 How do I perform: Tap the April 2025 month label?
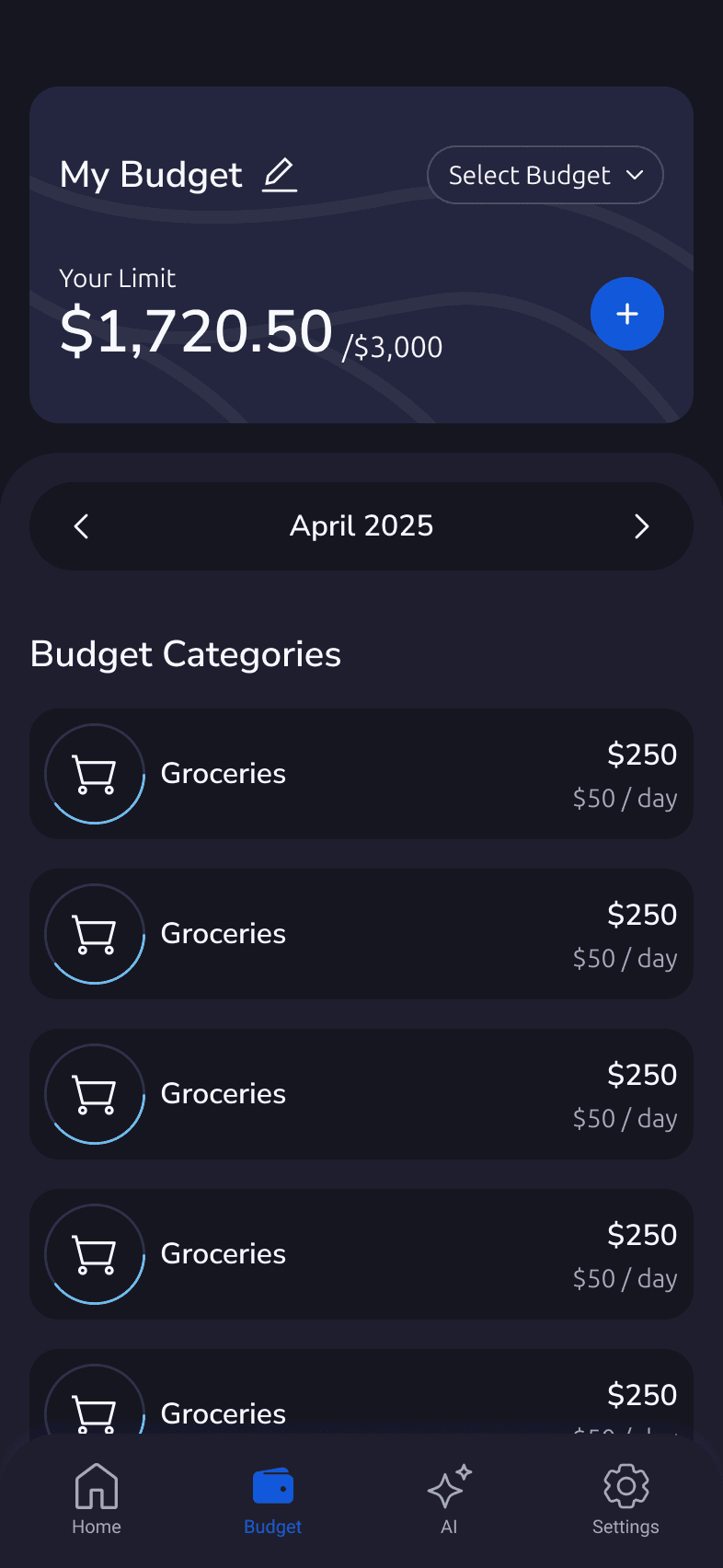pos(361,525)
